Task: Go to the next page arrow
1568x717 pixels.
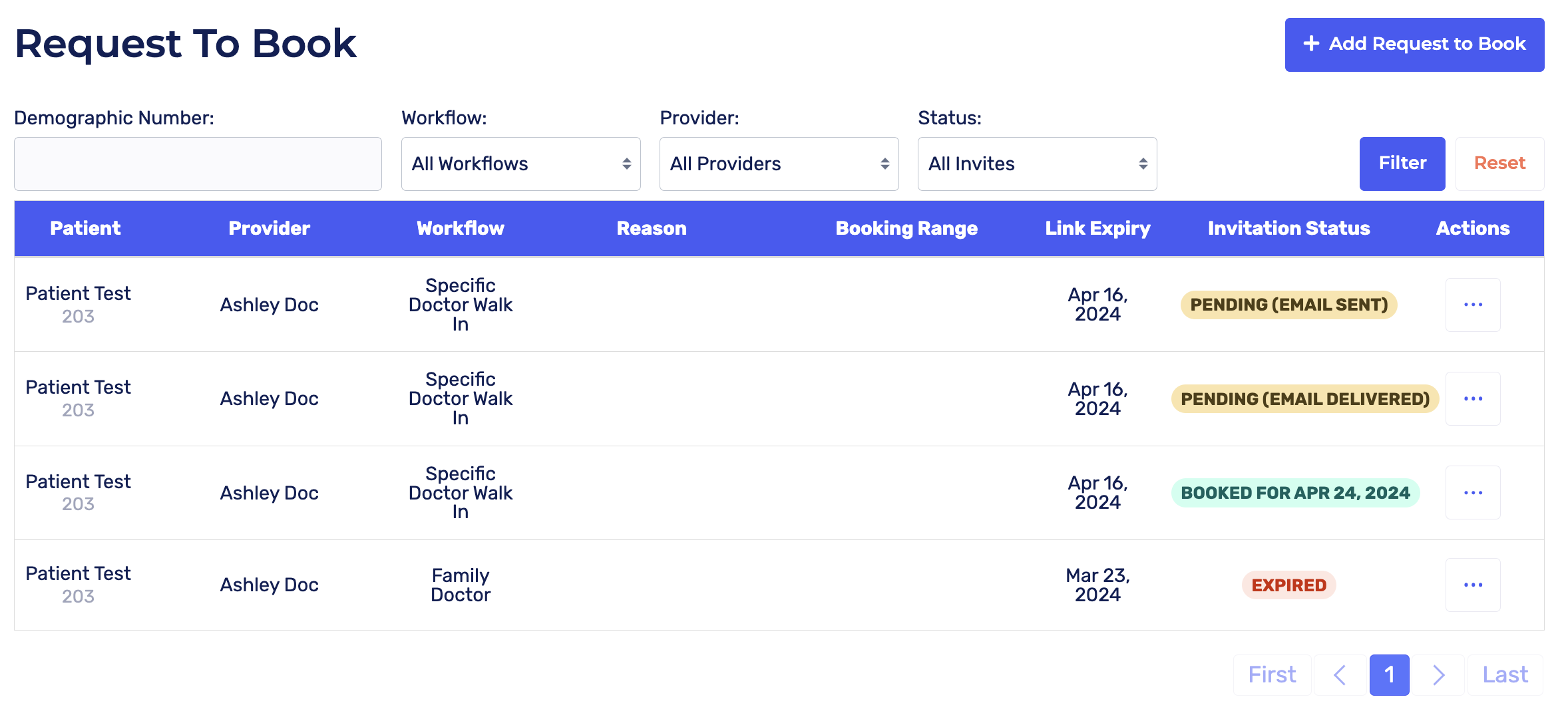Action: click(1438, 675)
